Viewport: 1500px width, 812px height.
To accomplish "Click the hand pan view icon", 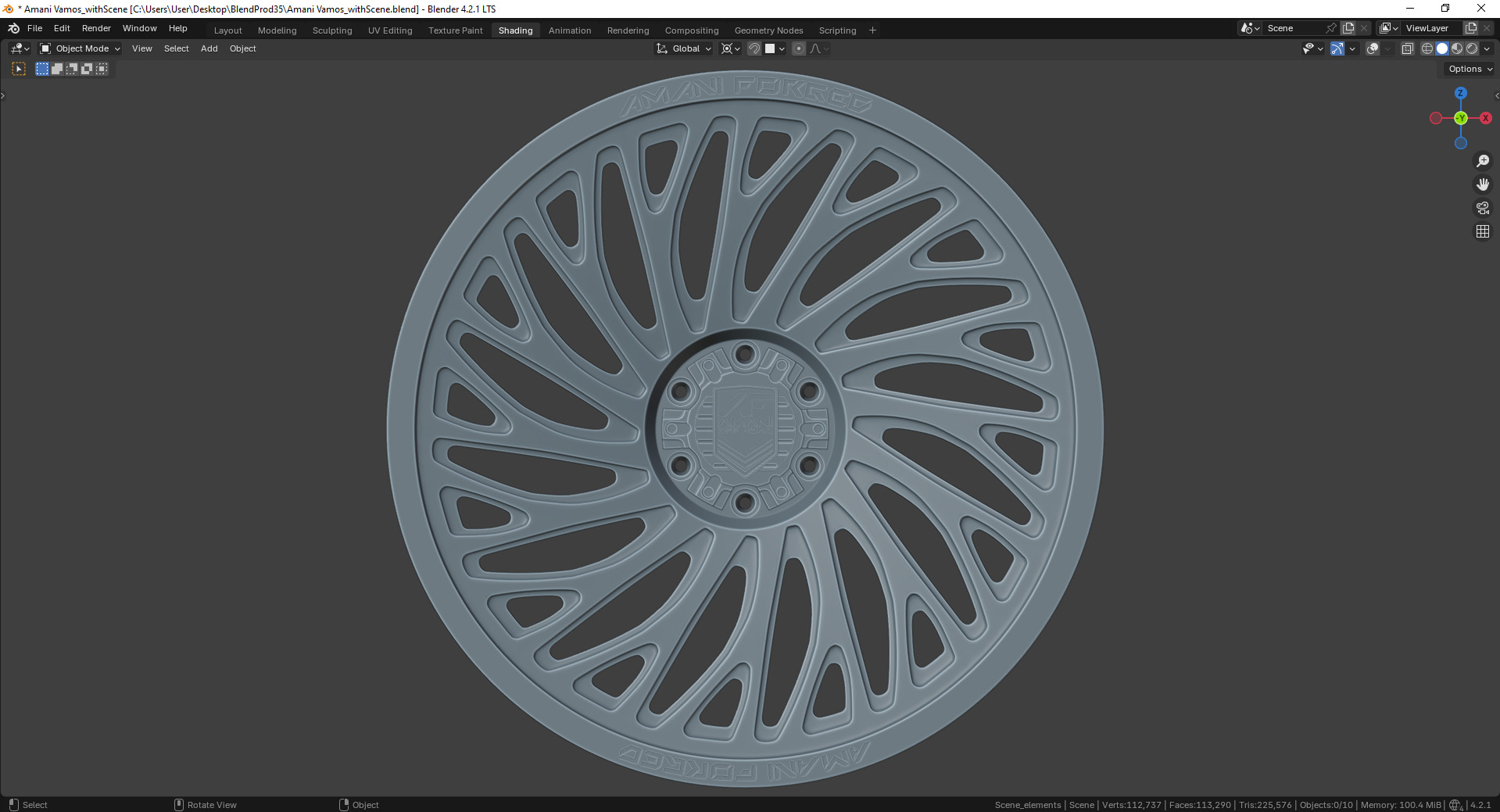I will coord(1483,184).
